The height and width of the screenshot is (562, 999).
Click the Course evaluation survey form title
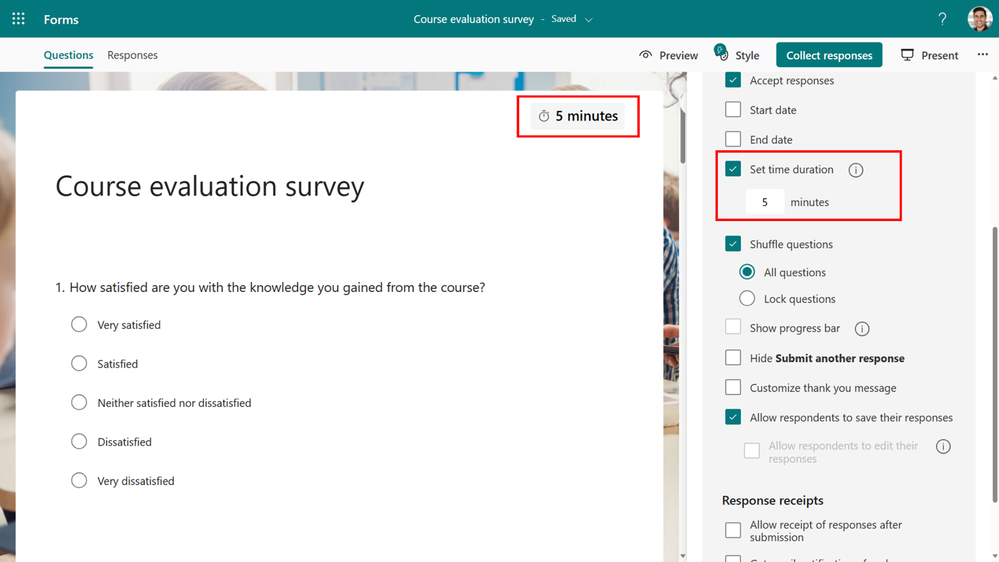[210, 187]
